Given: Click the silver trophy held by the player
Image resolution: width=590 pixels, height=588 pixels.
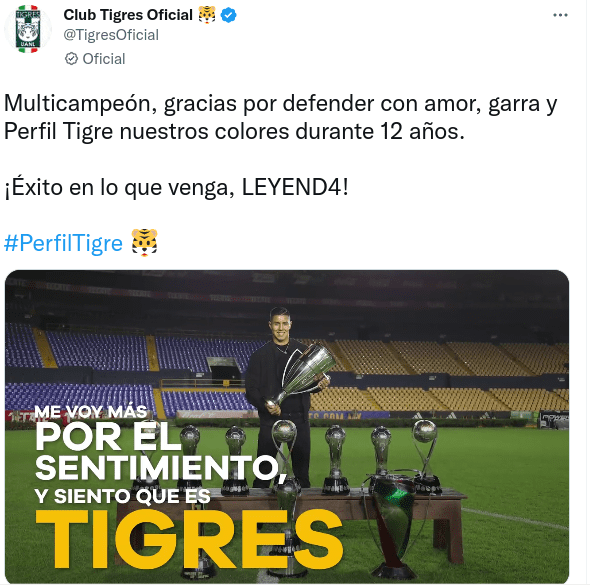Looking at the screenshot, I should click(301, 376).
